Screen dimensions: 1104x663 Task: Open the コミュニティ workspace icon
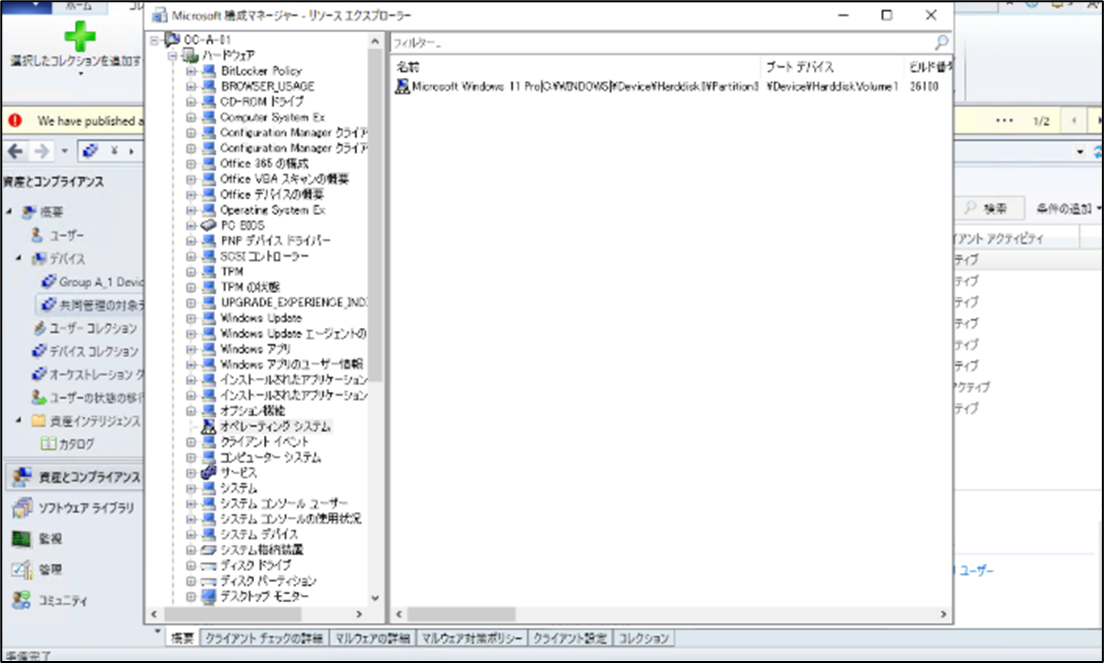[22, 600]
